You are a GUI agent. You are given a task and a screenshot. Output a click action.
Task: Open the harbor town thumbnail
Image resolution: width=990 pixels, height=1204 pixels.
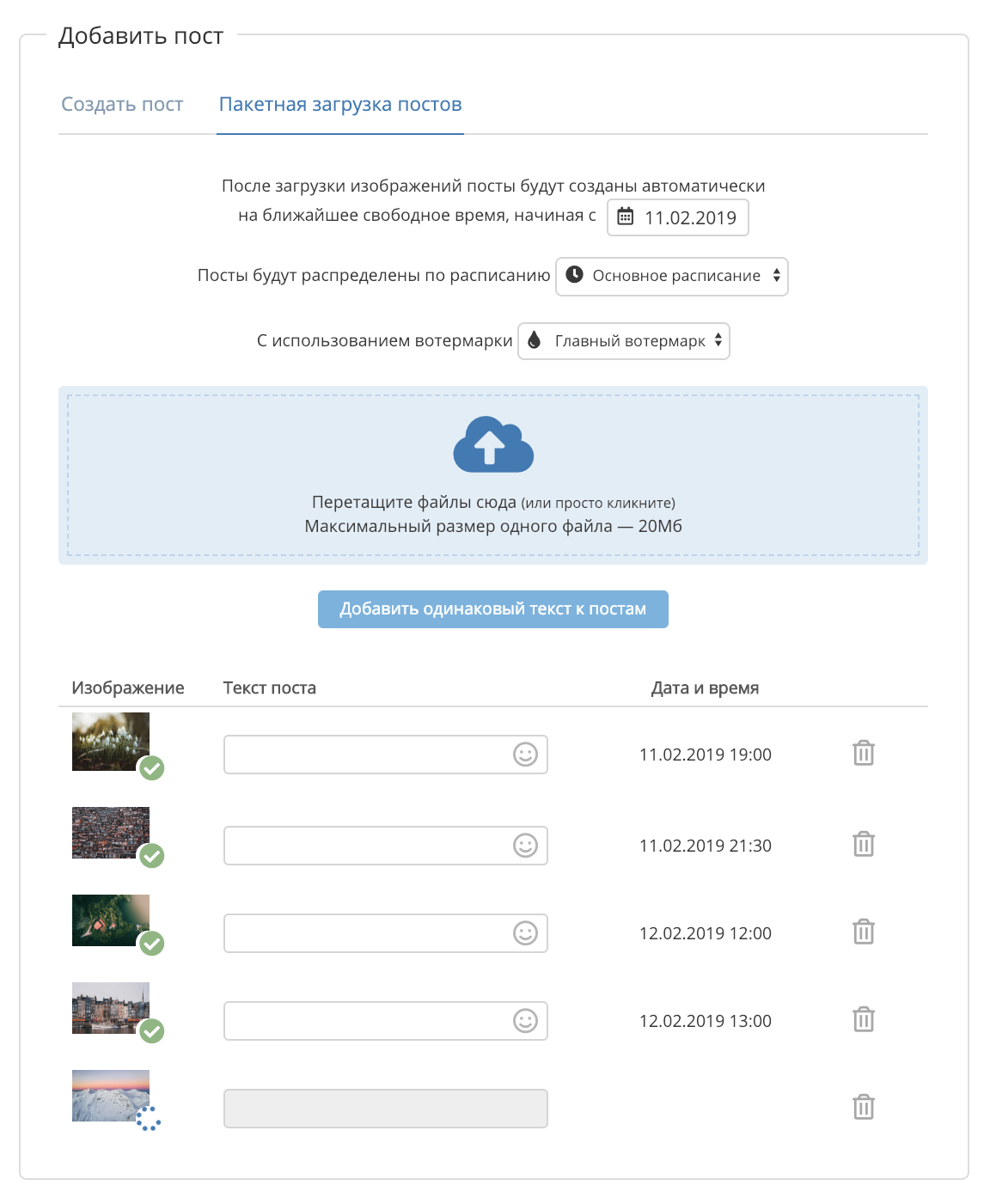(x=111, y=1008)
